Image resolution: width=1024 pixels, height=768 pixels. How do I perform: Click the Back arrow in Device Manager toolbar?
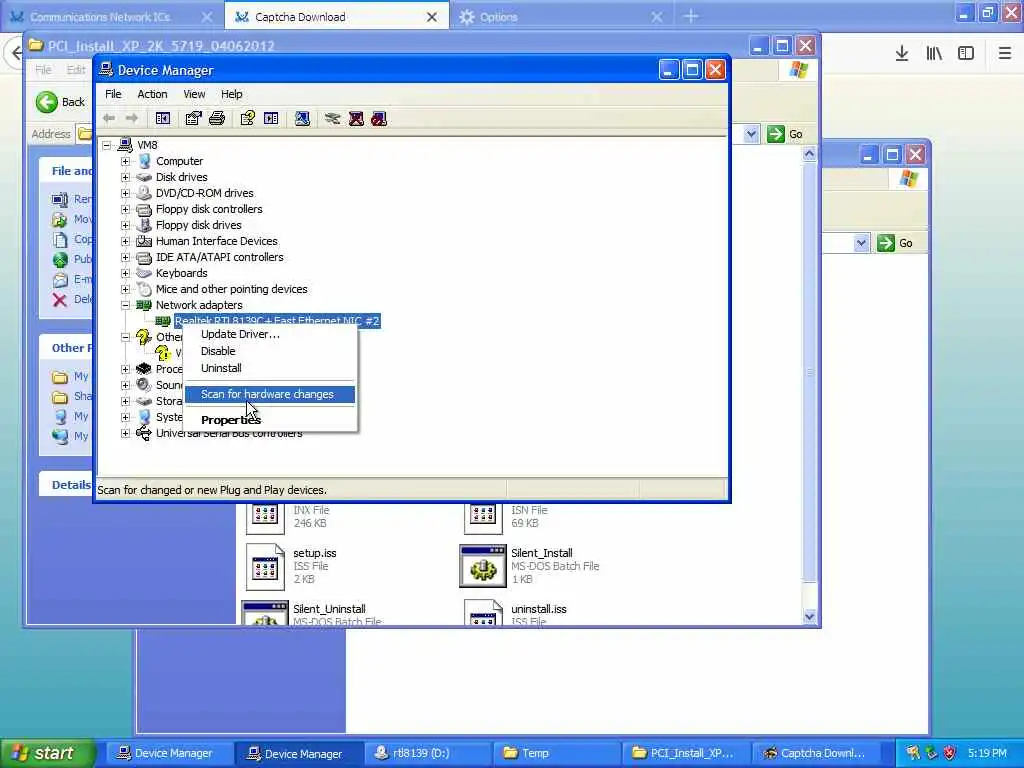click(109, 118)
